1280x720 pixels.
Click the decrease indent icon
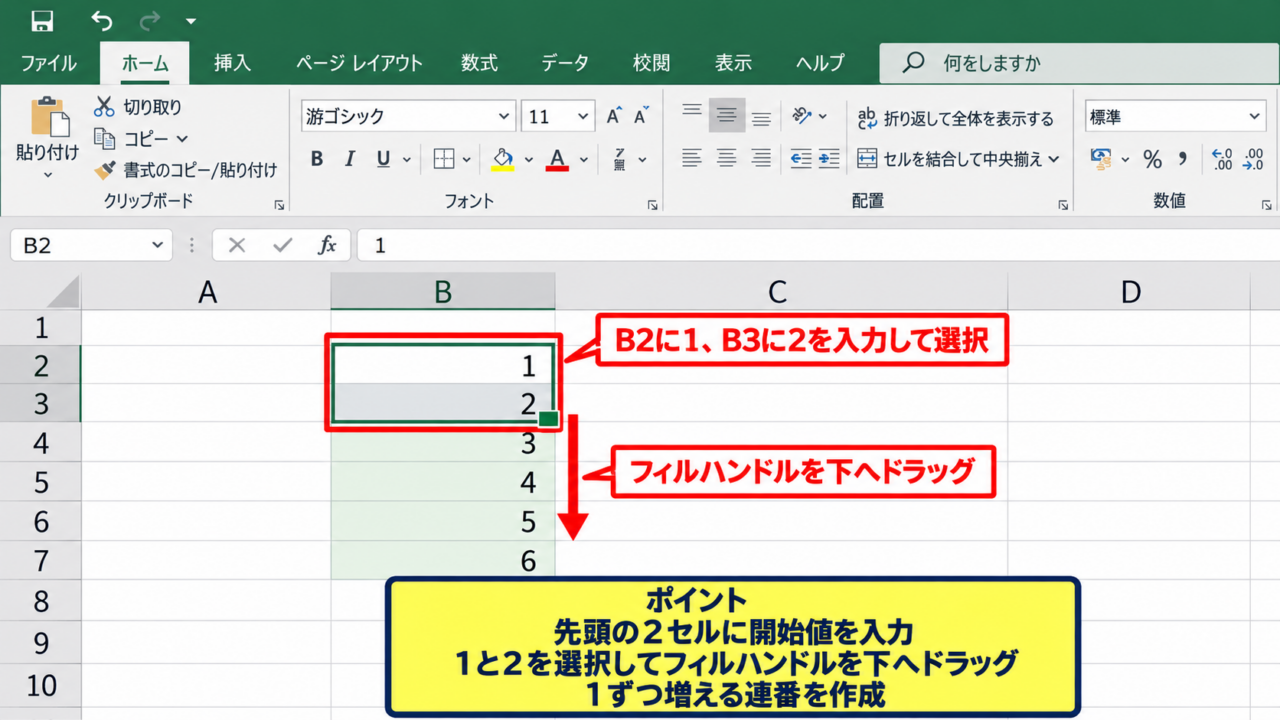(800, 158)
